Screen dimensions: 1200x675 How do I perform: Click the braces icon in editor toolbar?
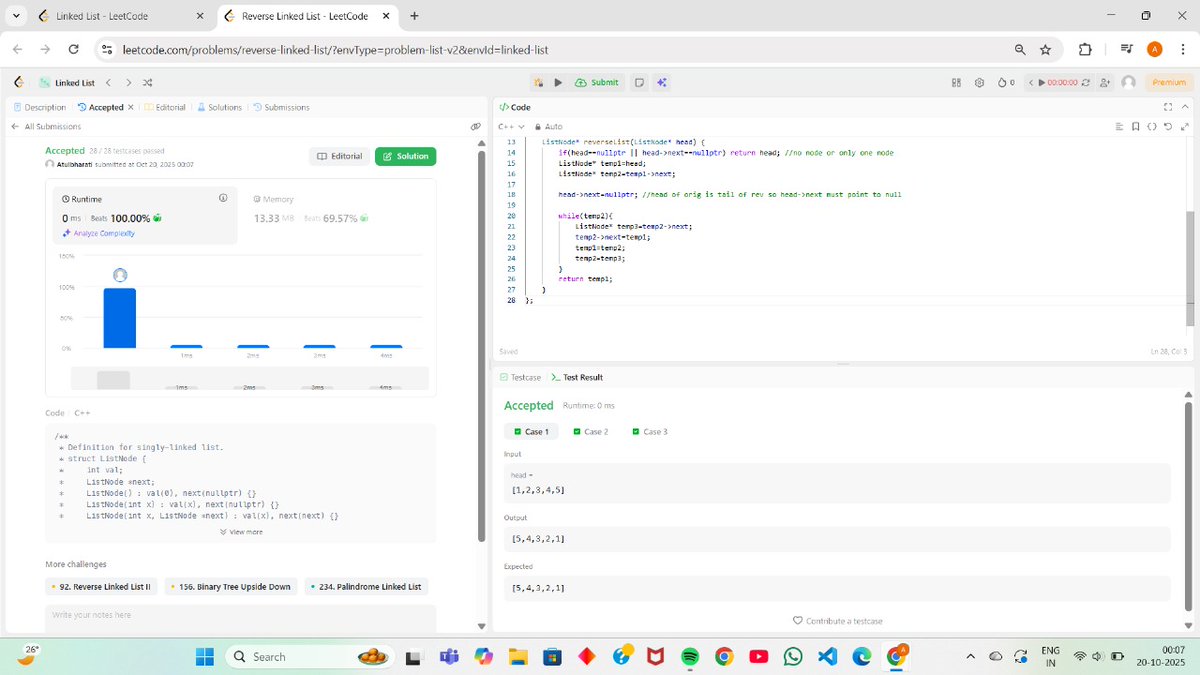pyautogui.click(x=1153, y=127)
